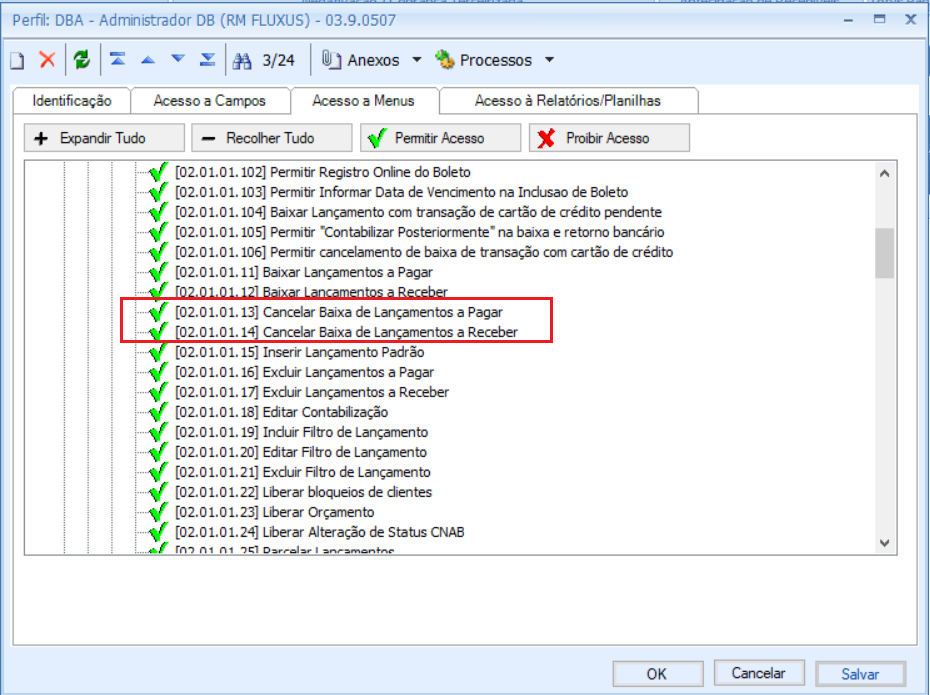Select row Liberar Orçamento

point(275,512)
